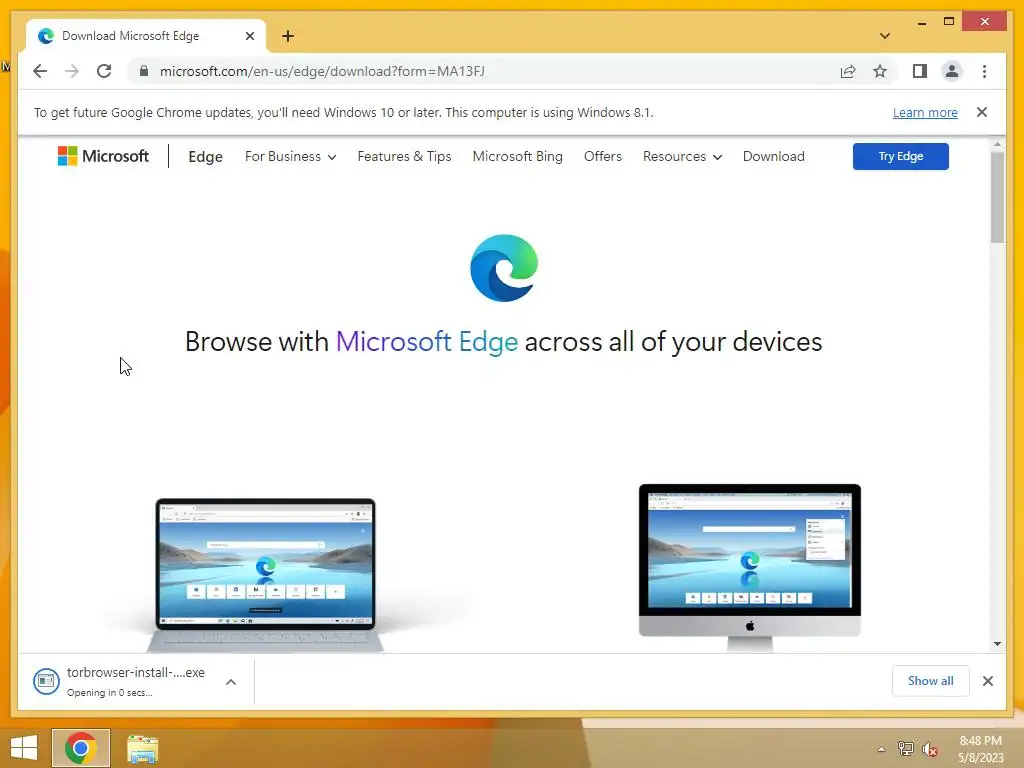Image resolution: width=1024 pixels, height=768 pixels.
Task: Open the Chrome three-dot menu
Action: tap(984, 71)
